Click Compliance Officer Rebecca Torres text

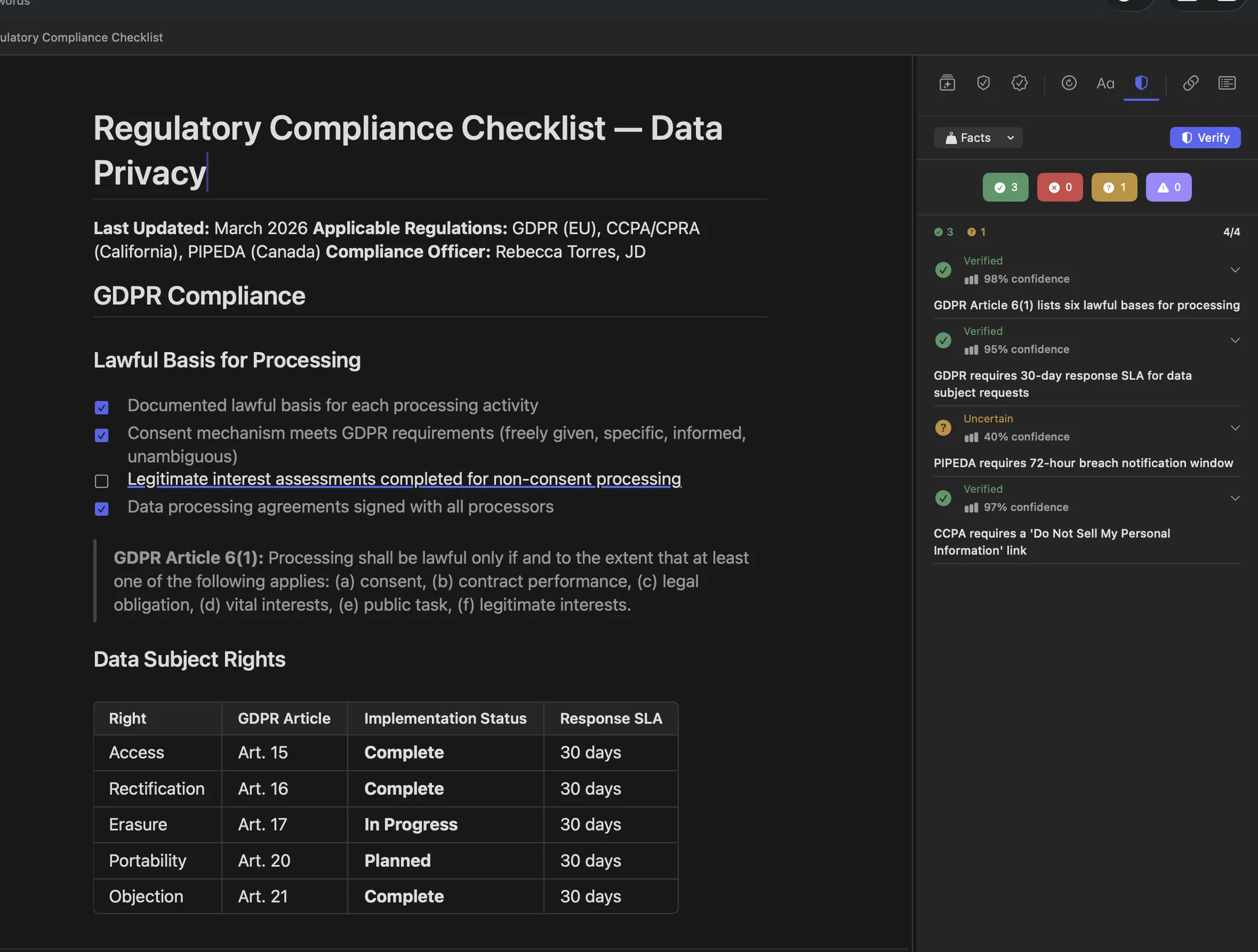(x=485, y=252)
